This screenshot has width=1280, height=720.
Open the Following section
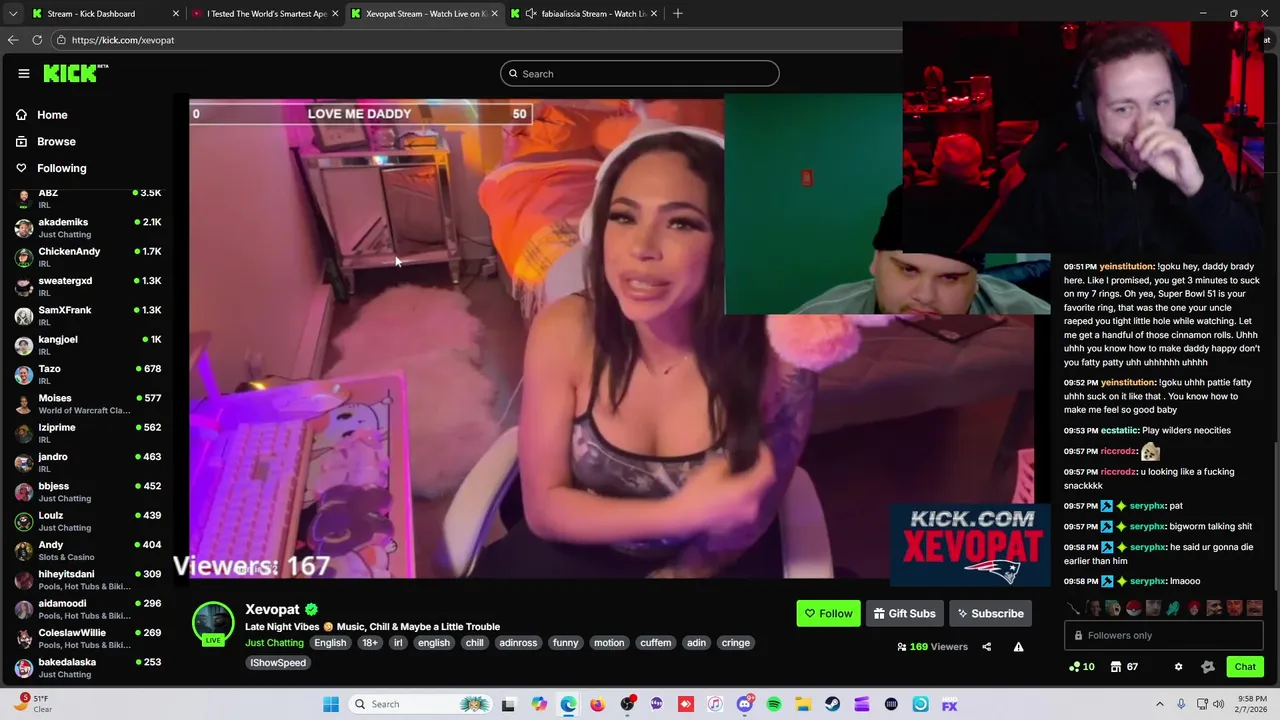point(51,168)
